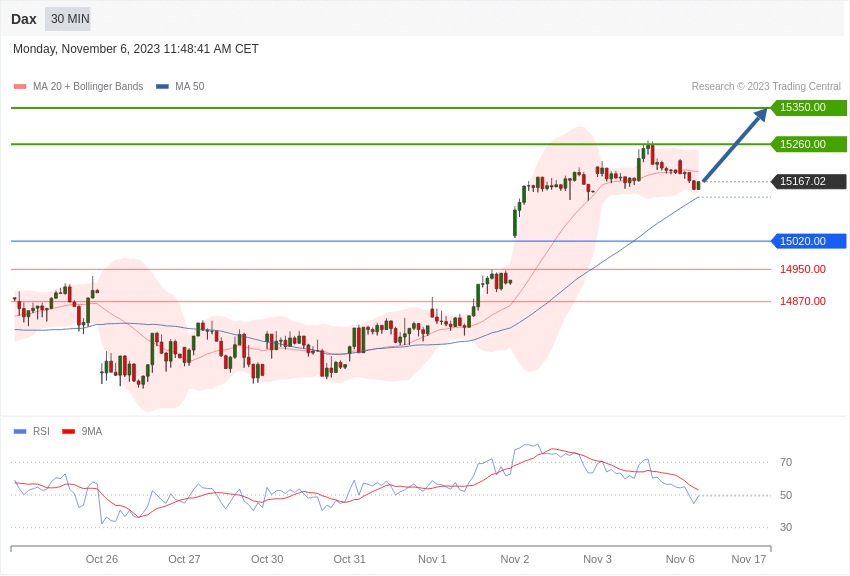850x576 pixels.
Task: Select the 15350.00 resistance price tag
Action: click(808, 107)
